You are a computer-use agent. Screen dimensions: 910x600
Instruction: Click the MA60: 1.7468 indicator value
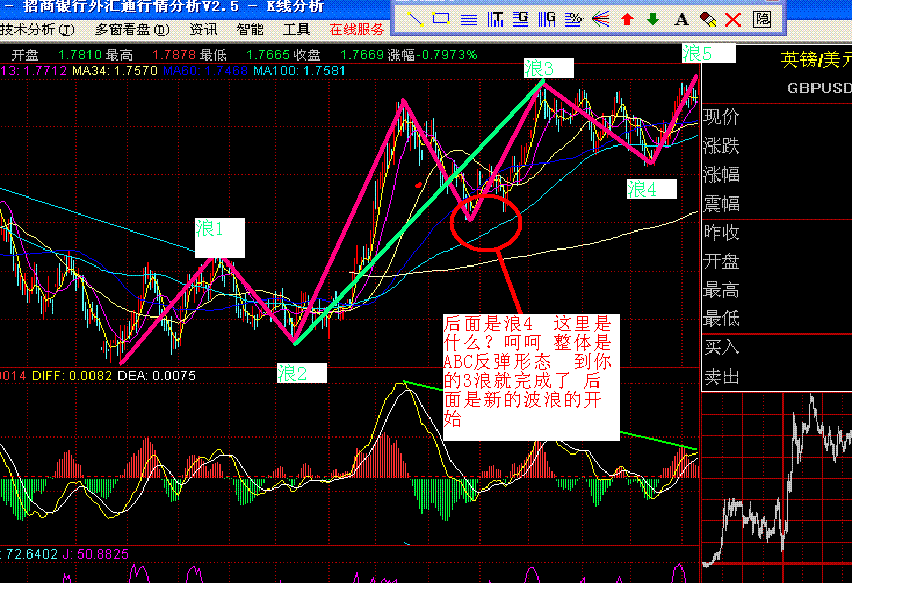click(x=205, y=71)
